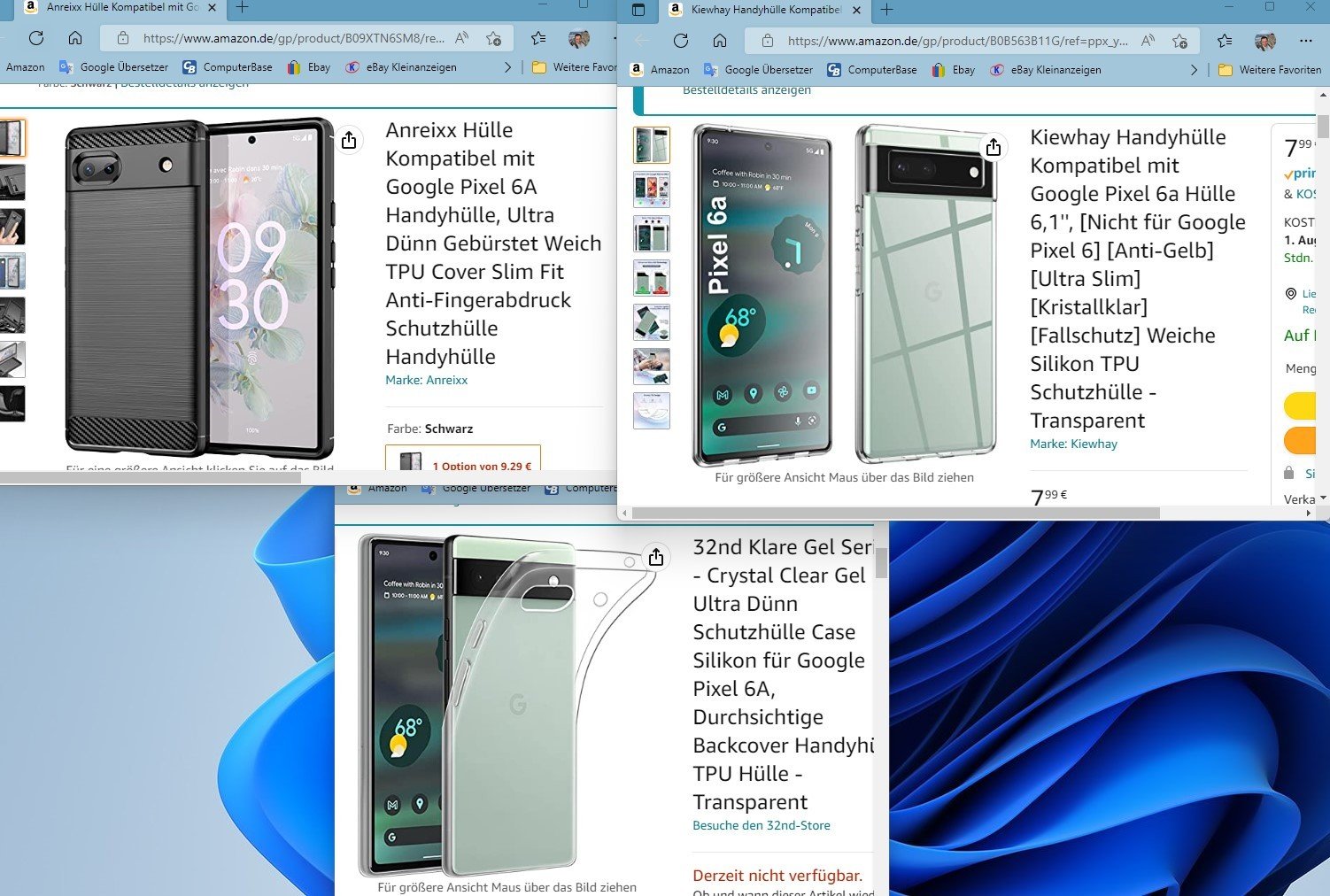Open eBay Kleinanzeigen bookmark in the Anreixx window

click(x=401, y=67)
